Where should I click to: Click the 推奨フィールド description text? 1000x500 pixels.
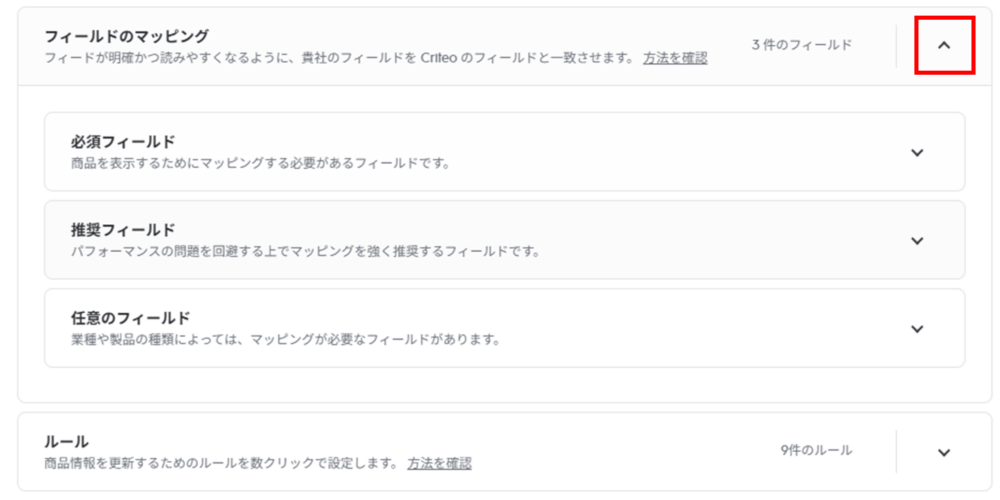click(x=305, y=251)
